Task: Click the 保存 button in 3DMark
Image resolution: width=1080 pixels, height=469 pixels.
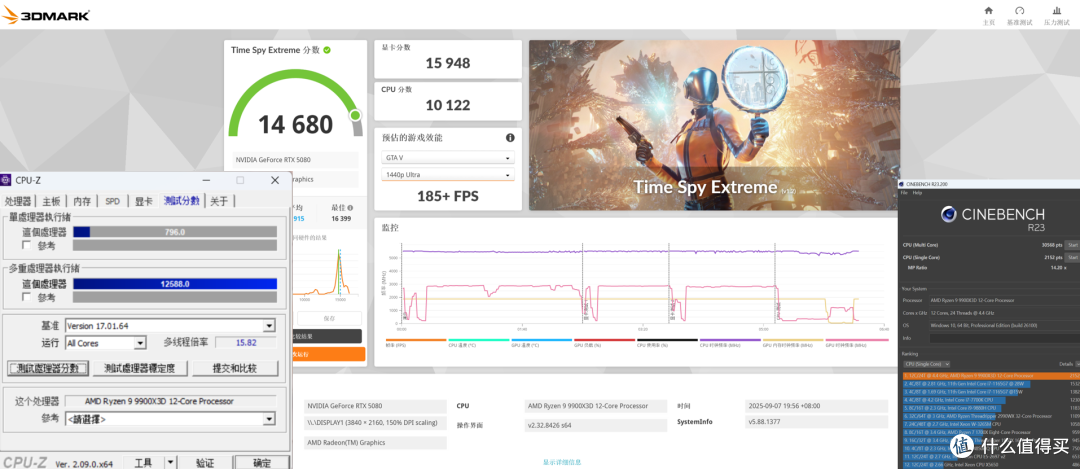Action: pos(328,318)
